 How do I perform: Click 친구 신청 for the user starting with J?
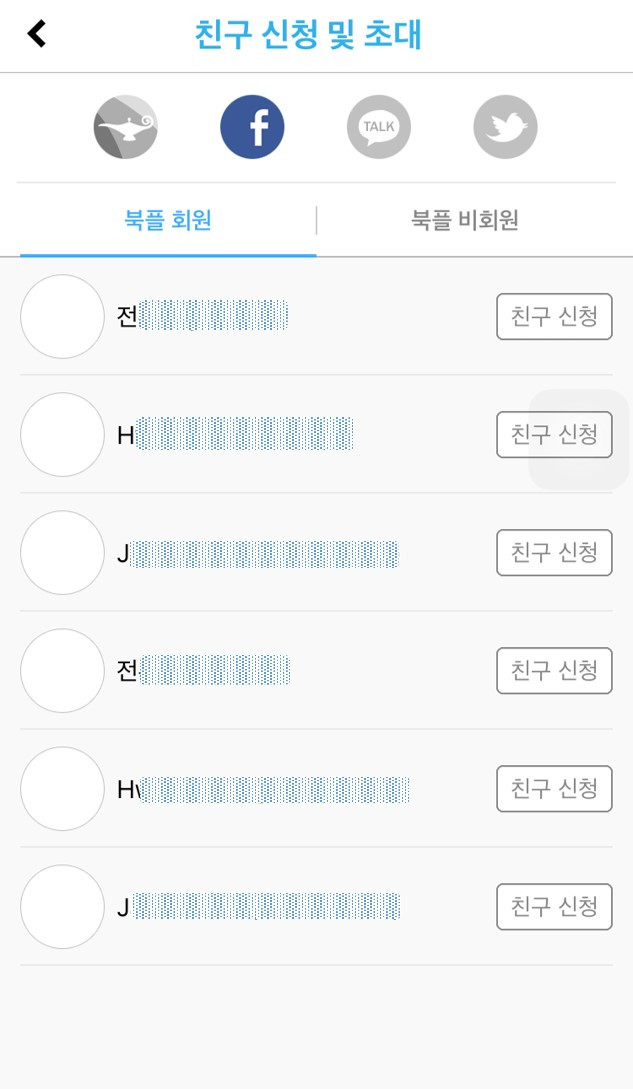(554, 553)
